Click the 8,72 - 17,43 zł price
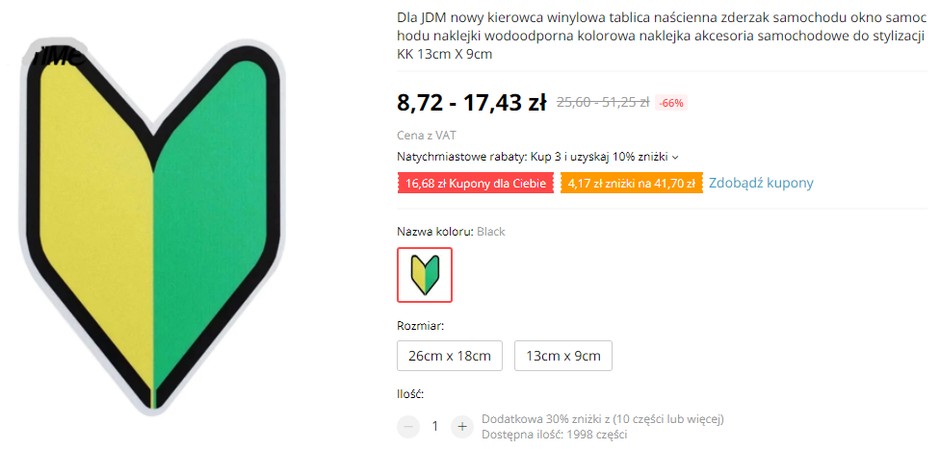The image size is (940, 449). pyautogui.click(x=471, y=103)
